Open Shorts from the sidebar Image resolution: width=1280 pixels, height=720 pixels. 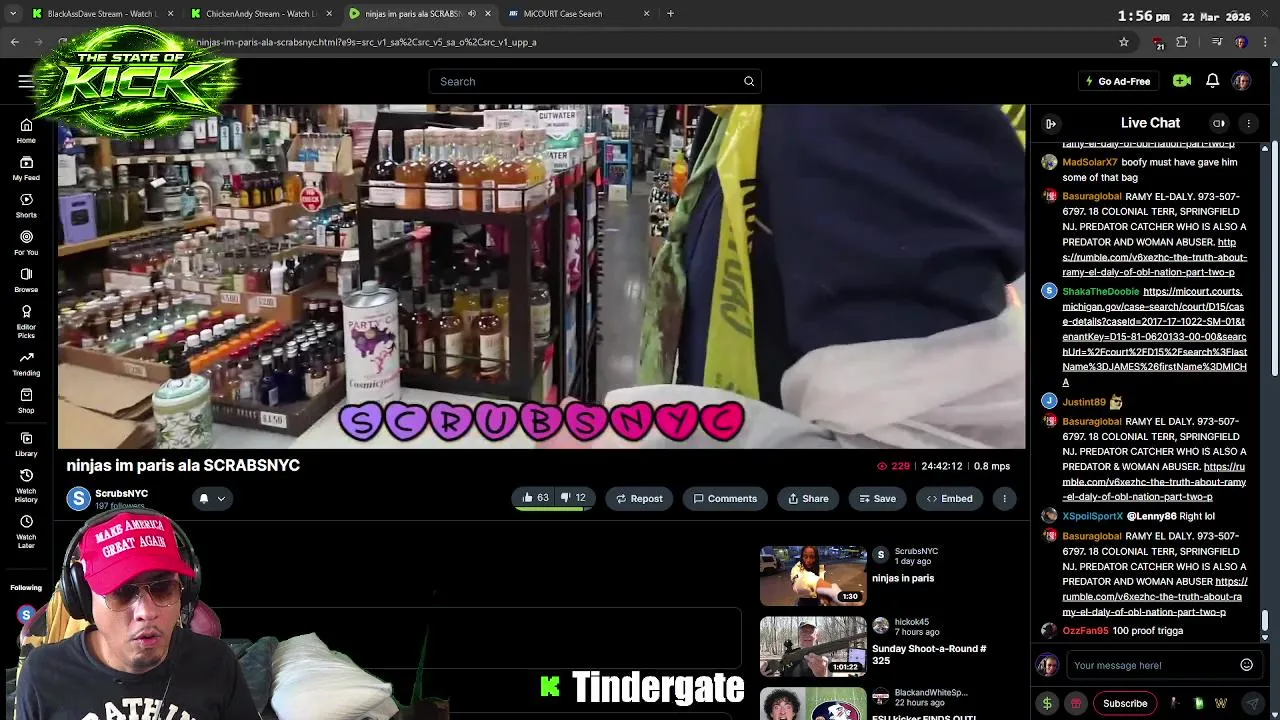point(26,205)
